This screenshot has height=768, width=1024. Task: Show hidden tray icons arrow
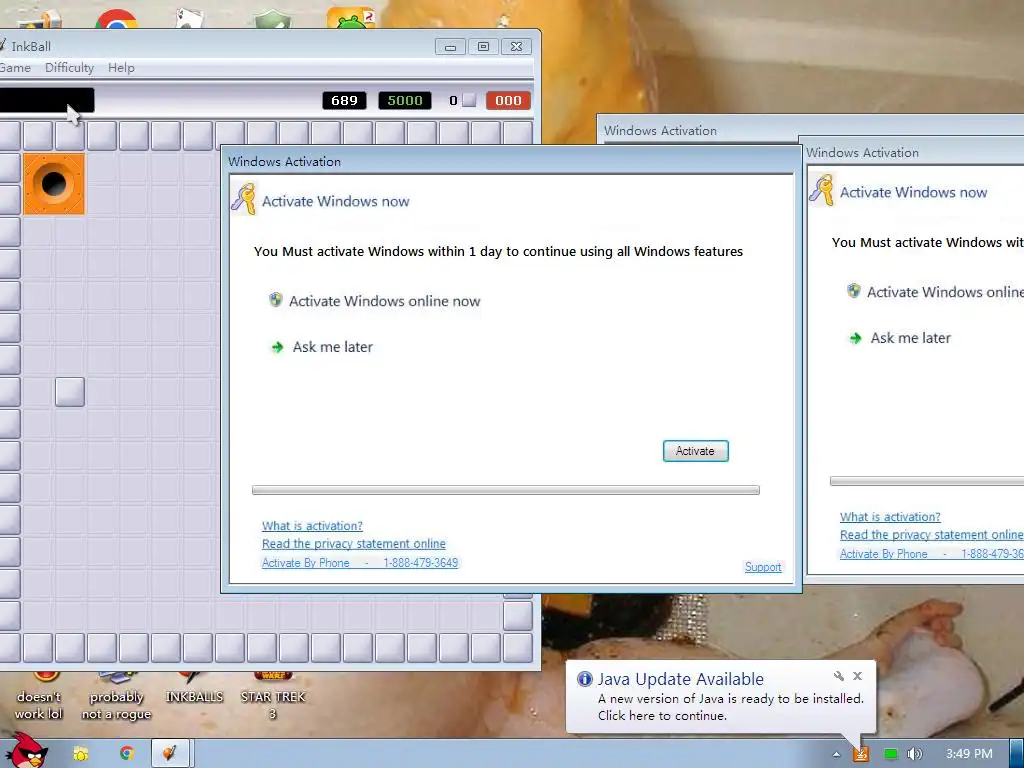click(x=837, y=754)
